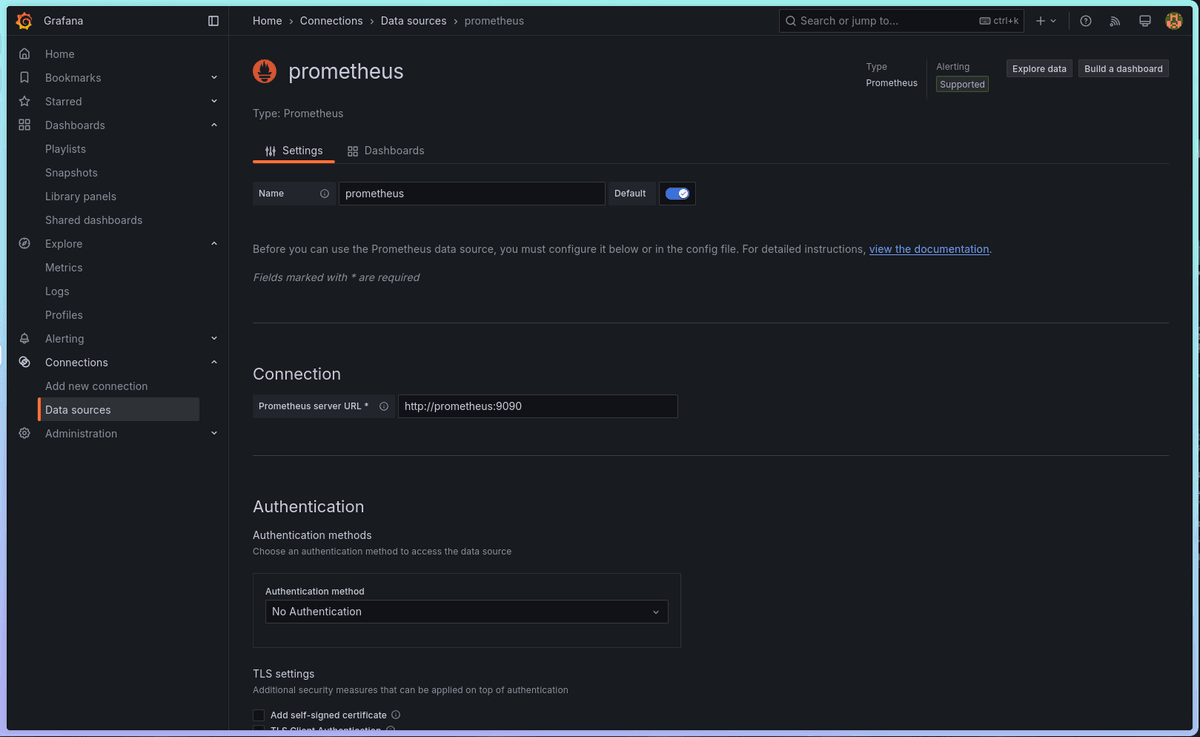Click the info icon beside Name
Image resolution: width=1200 pixels, height=737 pixels.
pos(324,193)
